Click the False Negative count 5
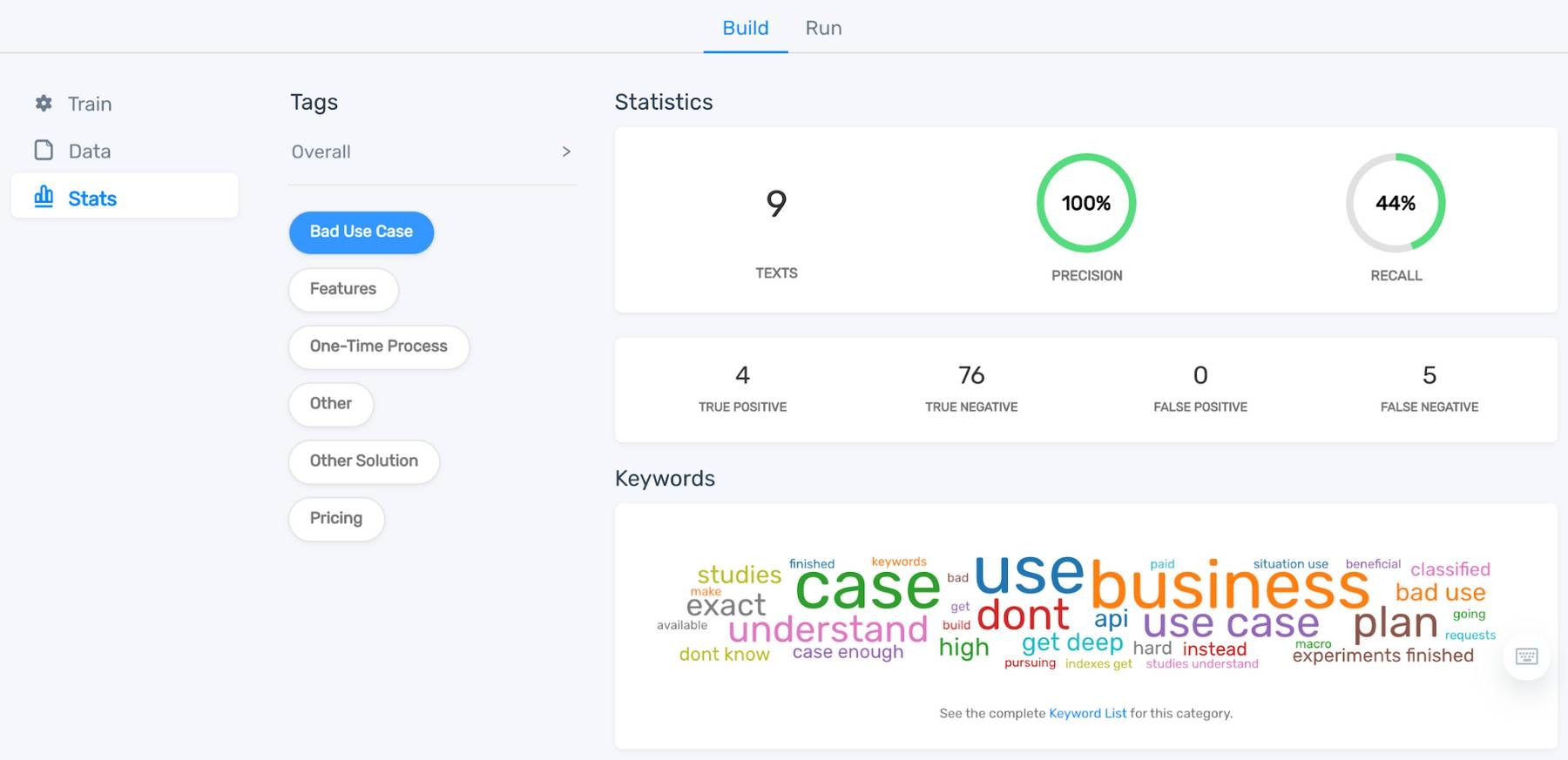Screen dimensions: 1568x760 [1429, 375]
